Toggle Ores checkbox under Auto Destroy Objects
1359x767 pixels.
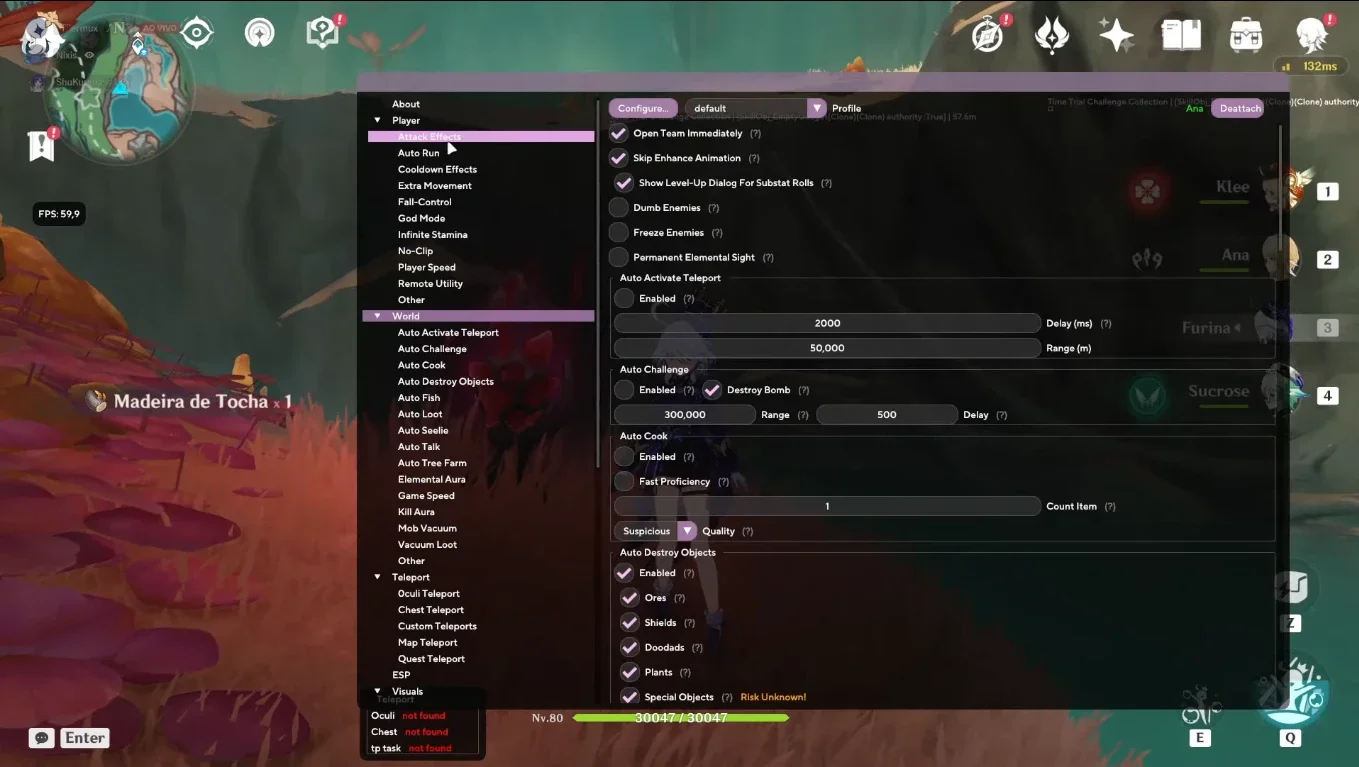pos(629,598)
